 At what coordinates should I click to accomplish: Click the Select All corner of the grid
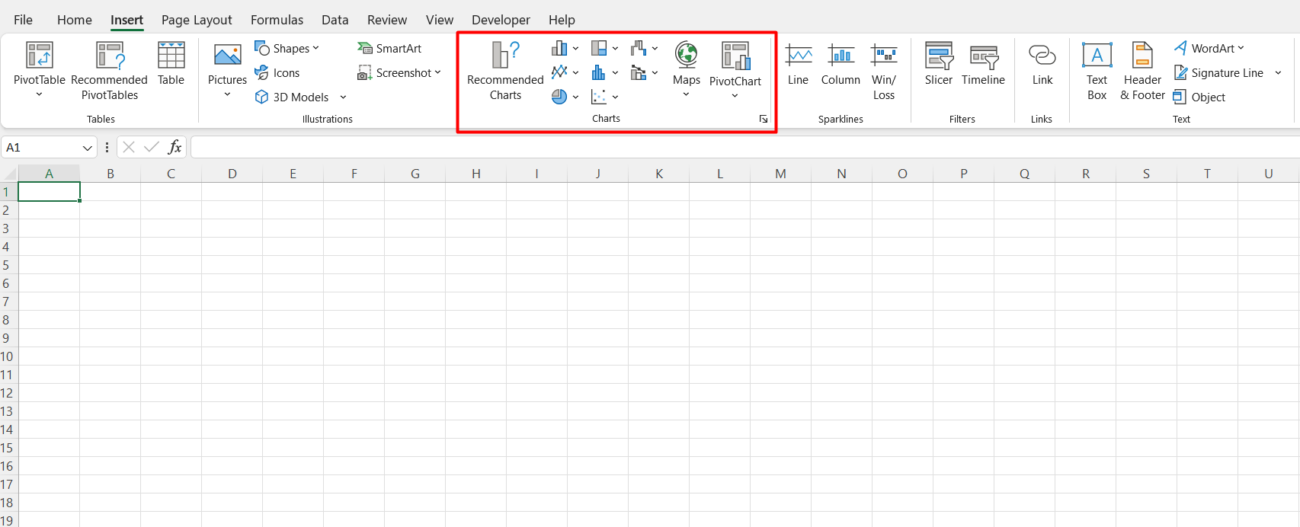click(x=9, y=174)
